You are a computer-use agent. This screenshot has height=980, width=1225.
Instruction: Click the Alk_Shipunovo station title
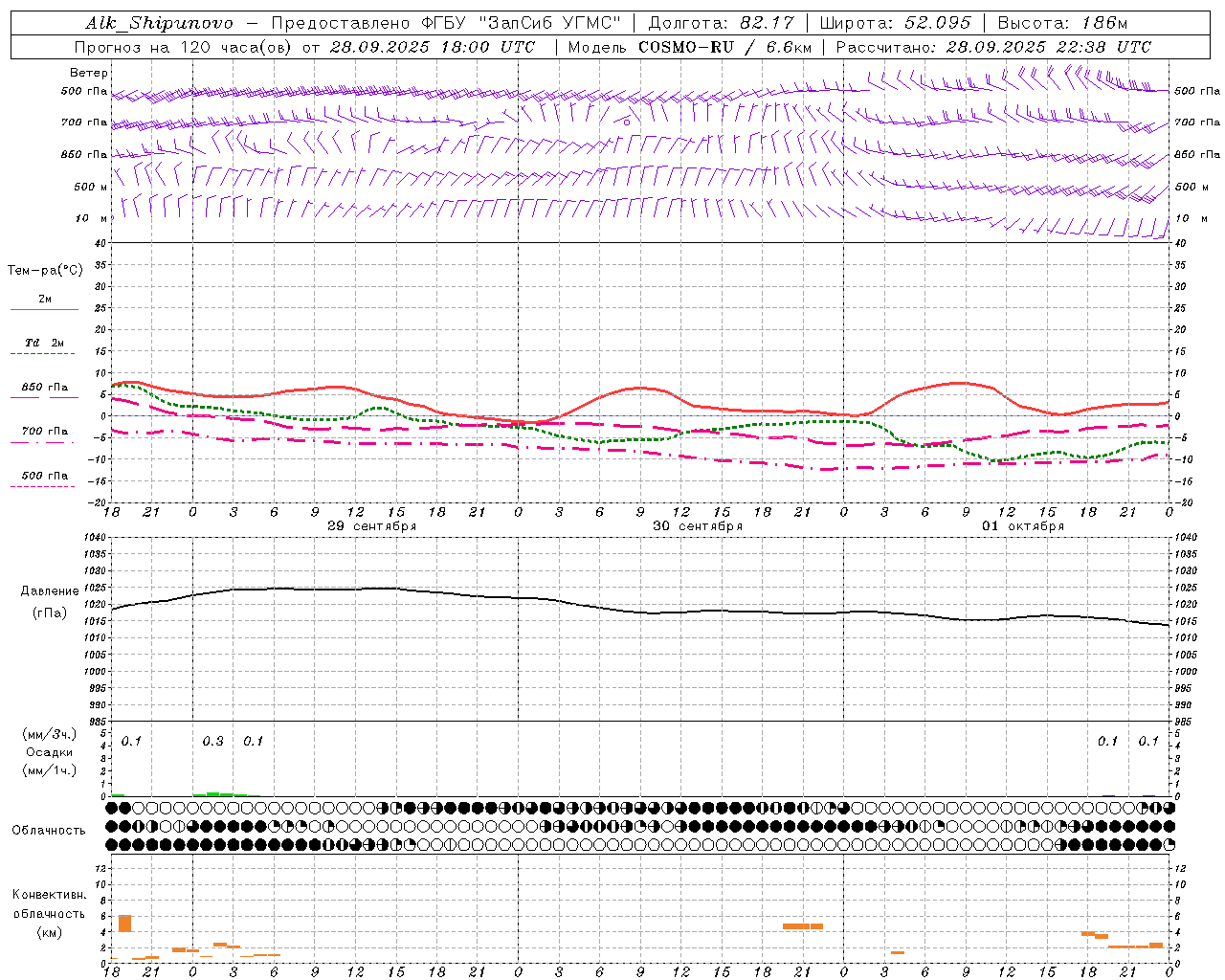coord(159,23)
